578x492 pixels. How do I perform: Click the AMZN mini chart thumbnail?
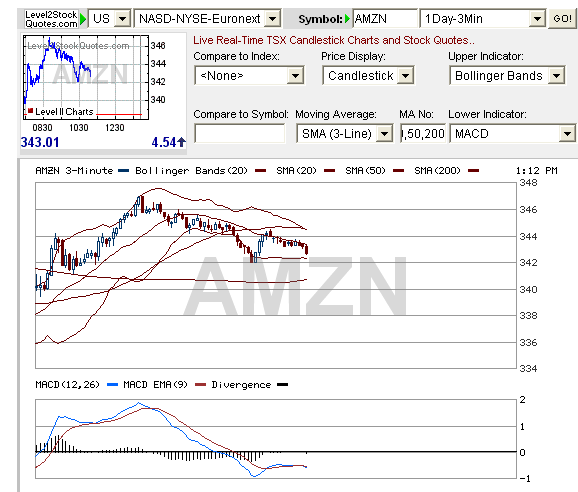(86, 77)
